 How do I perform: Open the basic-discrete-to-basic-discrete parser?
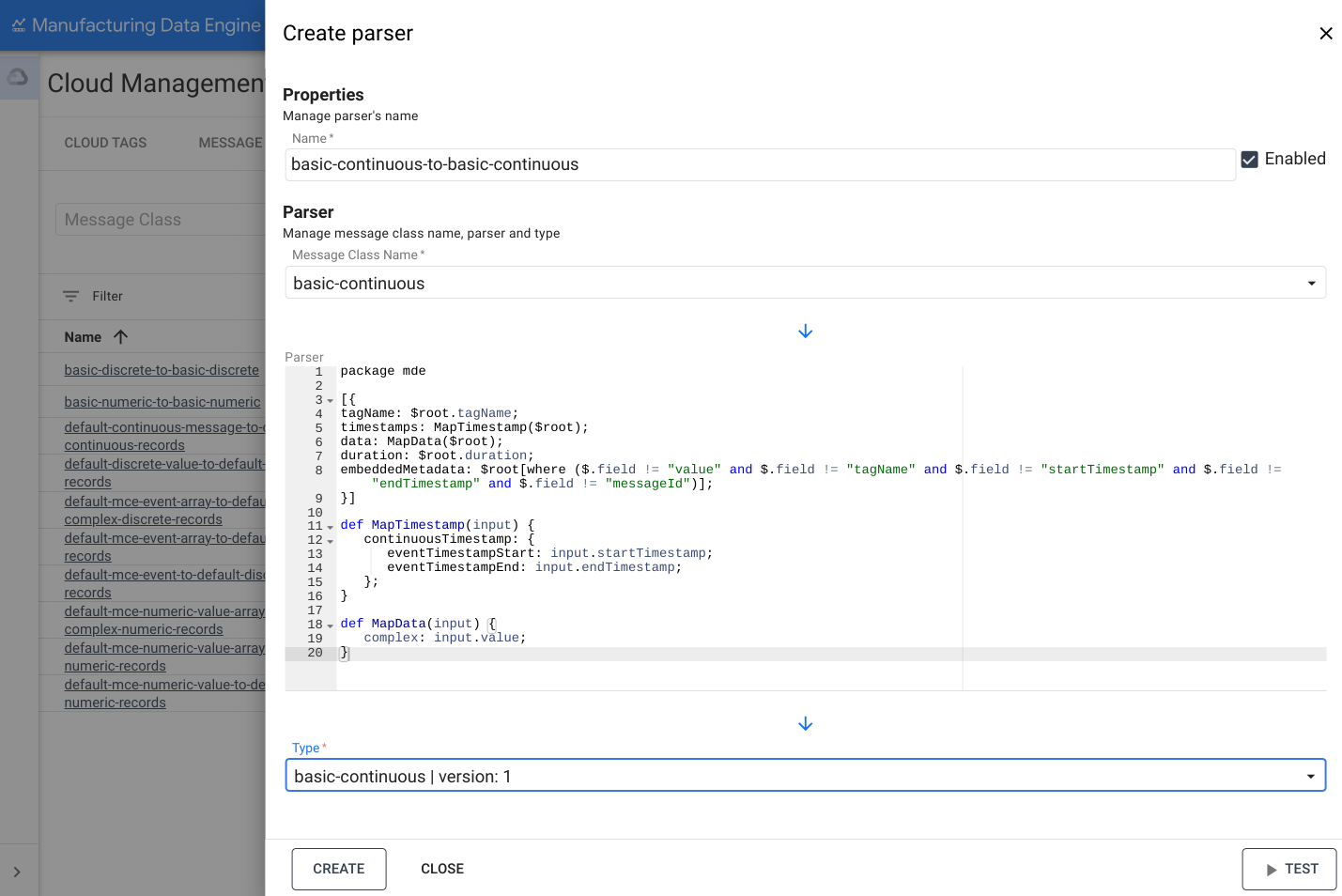click(161, 369)
